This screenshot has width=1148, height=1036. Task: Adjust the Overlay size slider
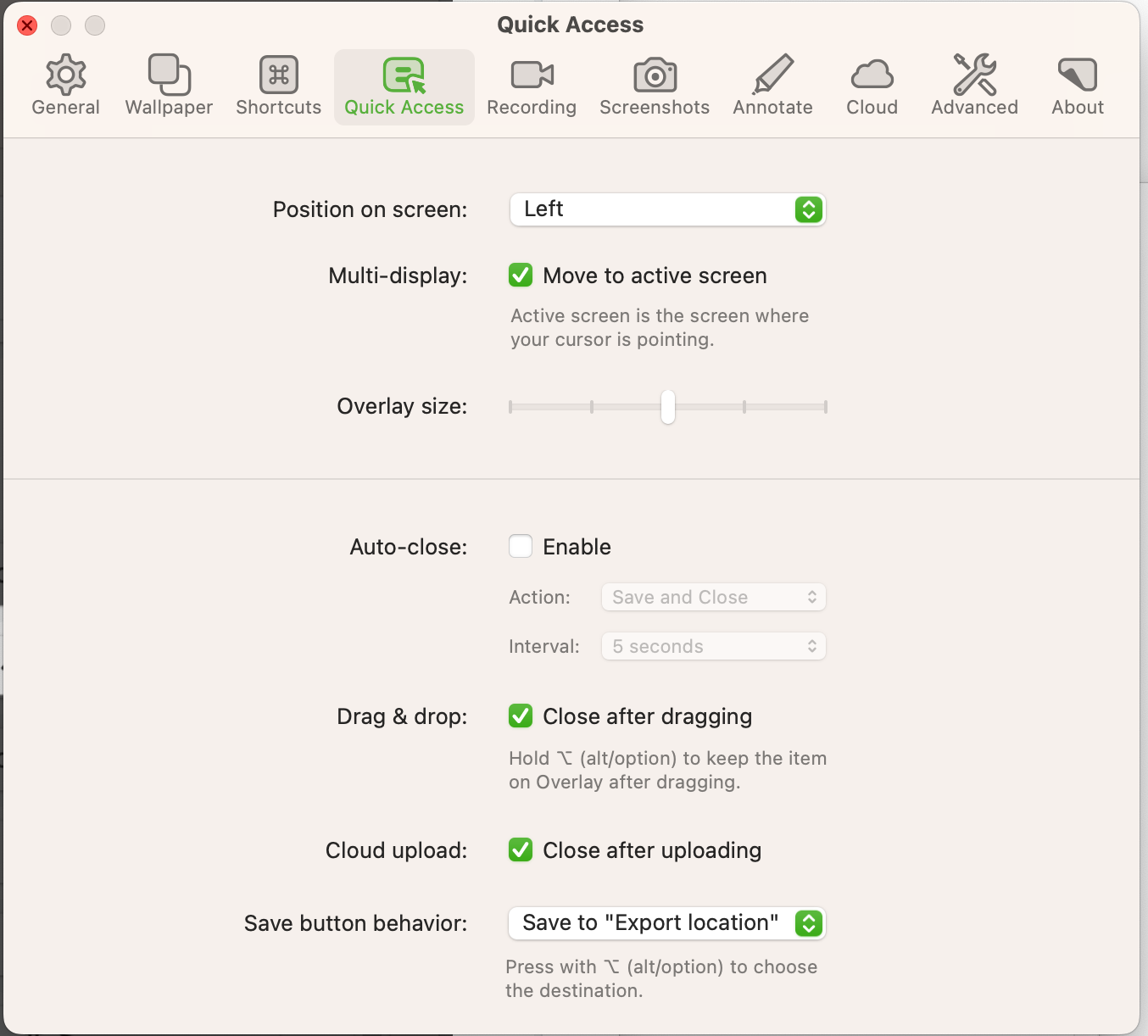(668, 408)
